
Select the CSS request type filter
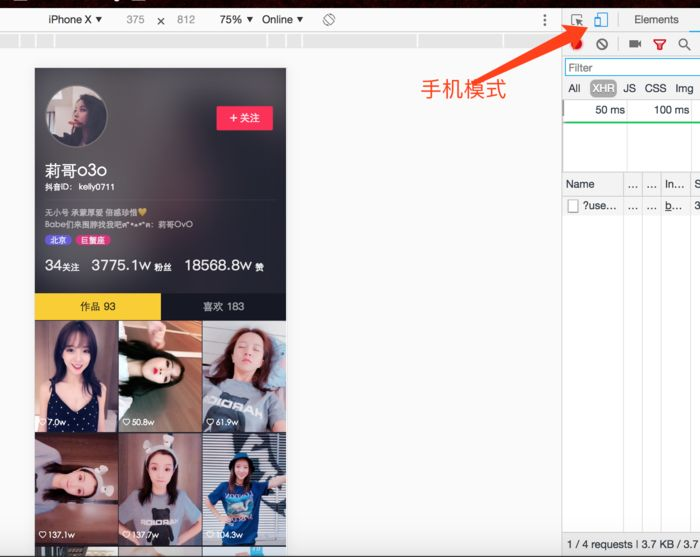tap(655, 88)
